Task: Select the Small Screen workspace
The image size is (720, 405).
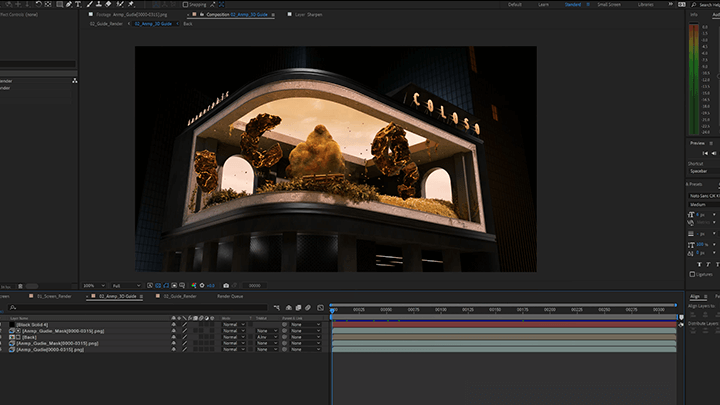Action: [x=609, y=5]
